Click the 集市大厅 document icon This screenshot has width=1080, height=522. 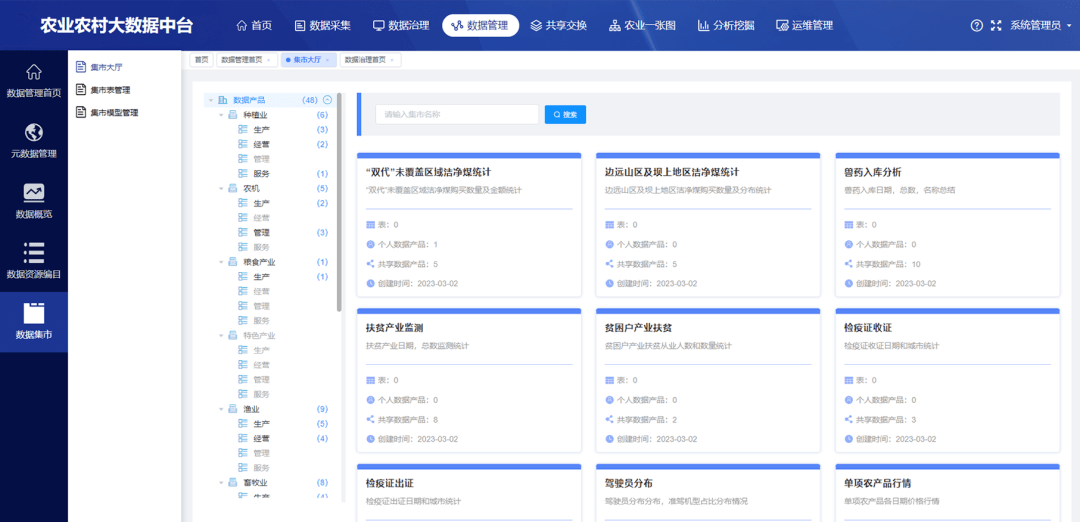[81, 67]
